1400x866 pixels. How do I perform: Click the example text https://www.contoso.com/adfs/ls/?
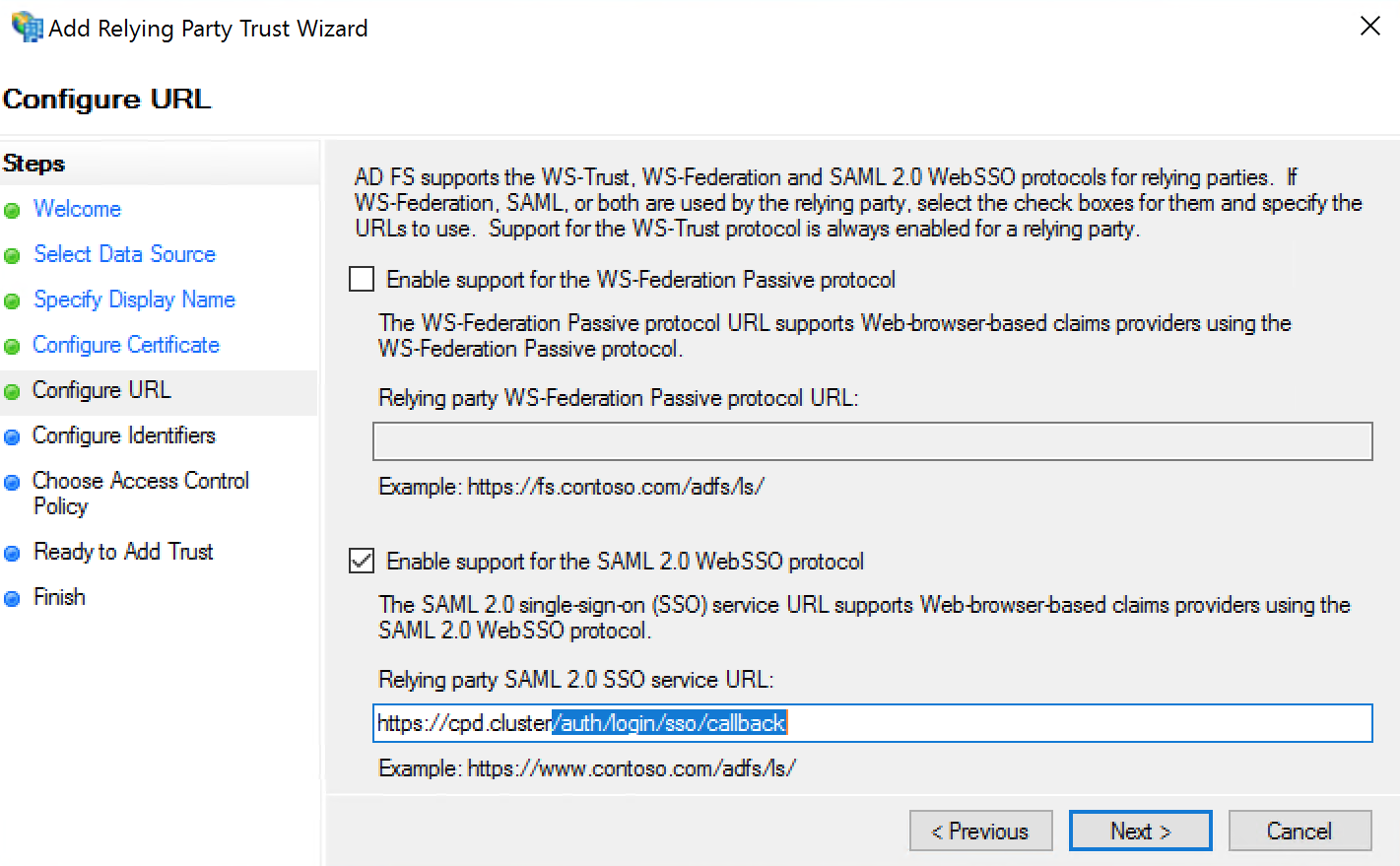coord(631,768)
